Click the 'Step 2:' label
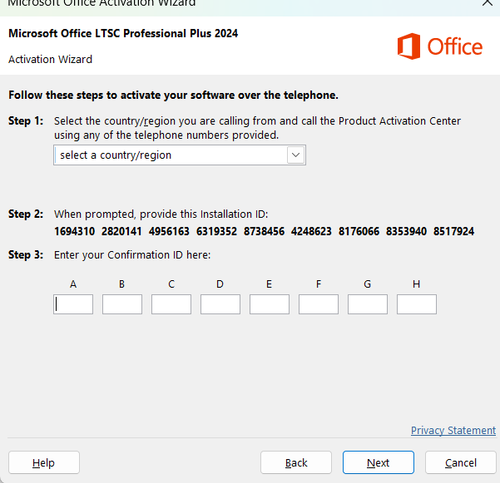Viewport: 500px width, 483px height. [x=26, y=214]
